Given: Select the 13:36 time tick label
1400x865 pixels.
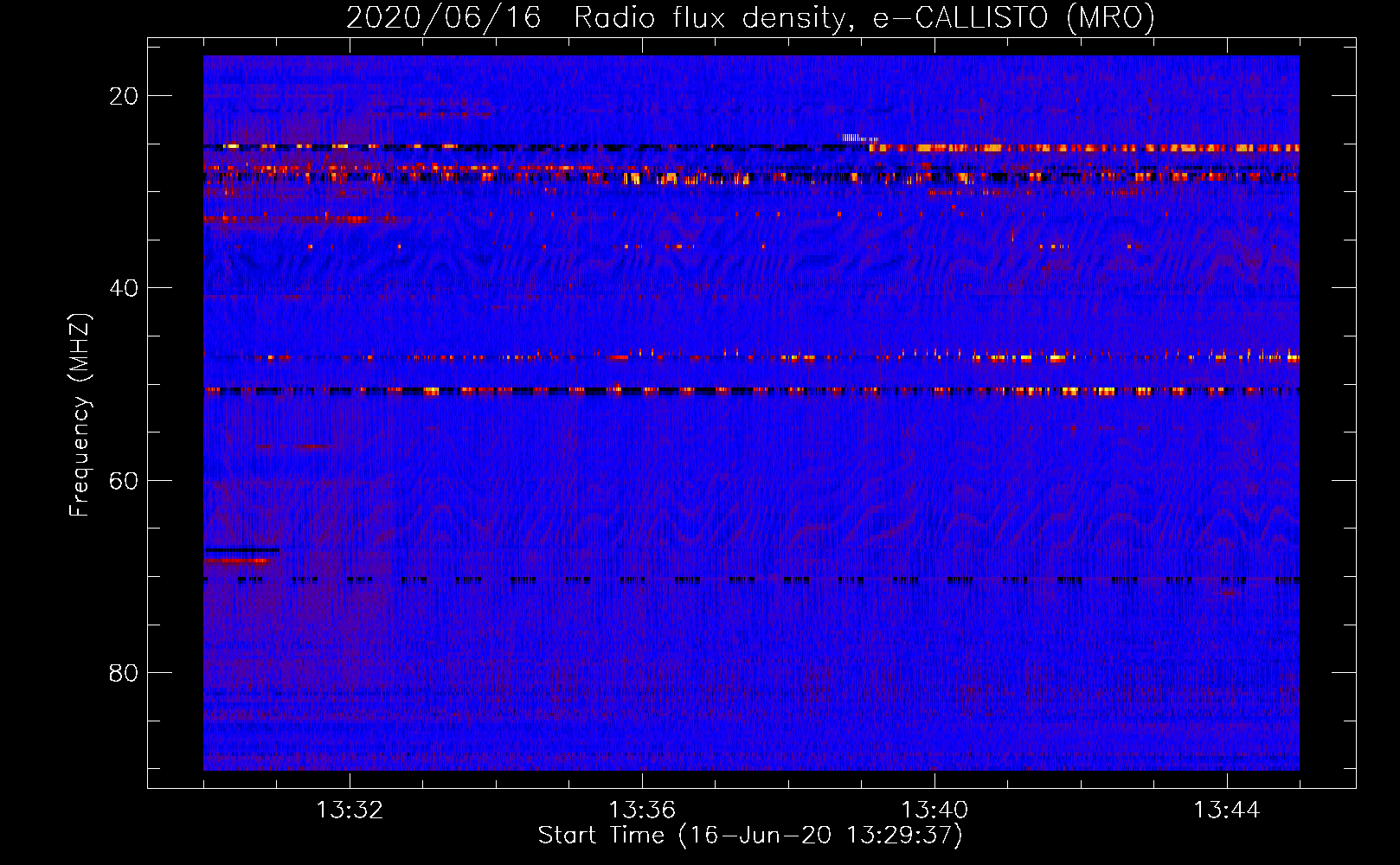Looking at the screenshot, I should 642,811.
